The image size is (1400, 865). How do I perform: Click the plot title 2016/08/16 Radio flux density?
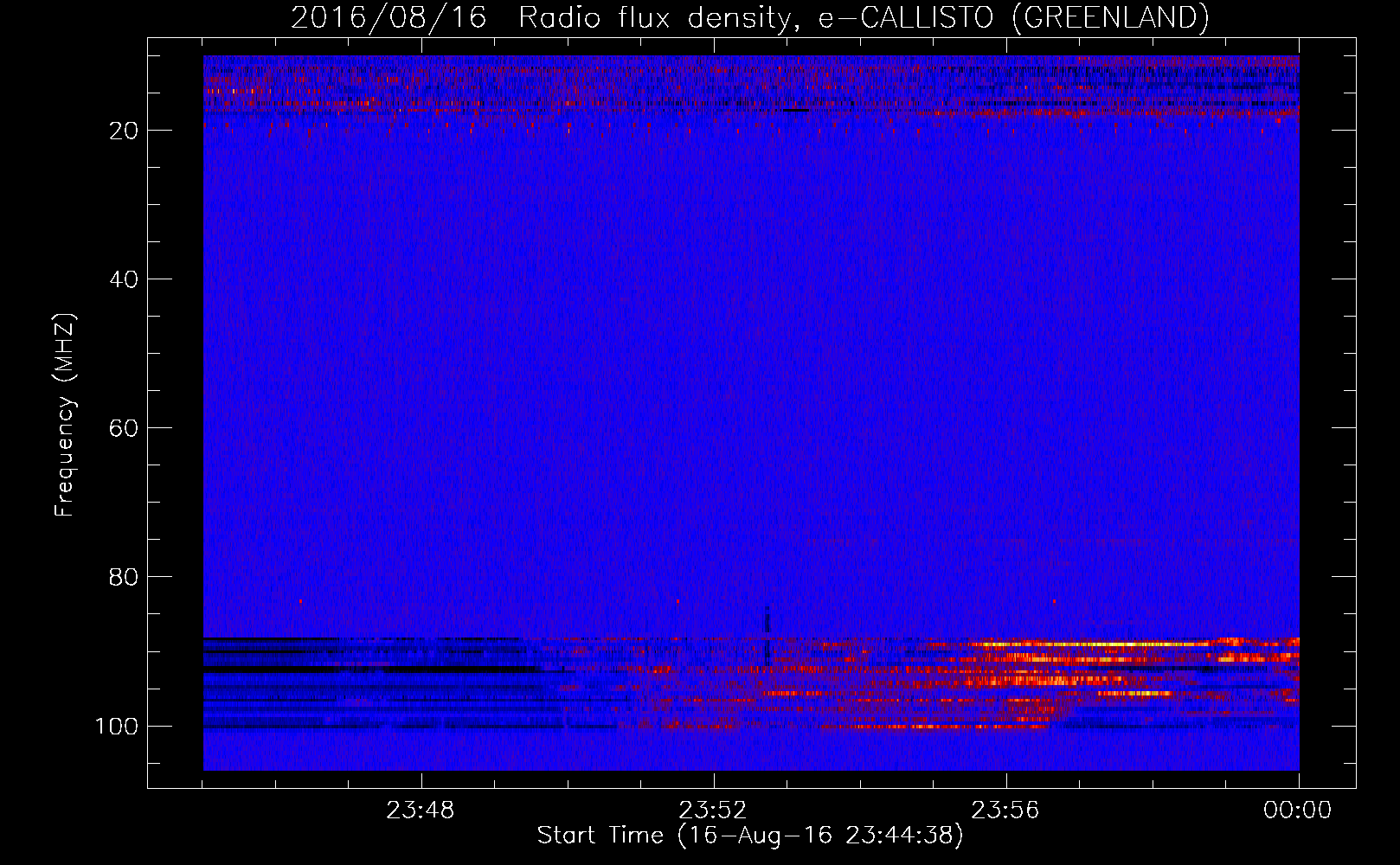tap(749, 17)
